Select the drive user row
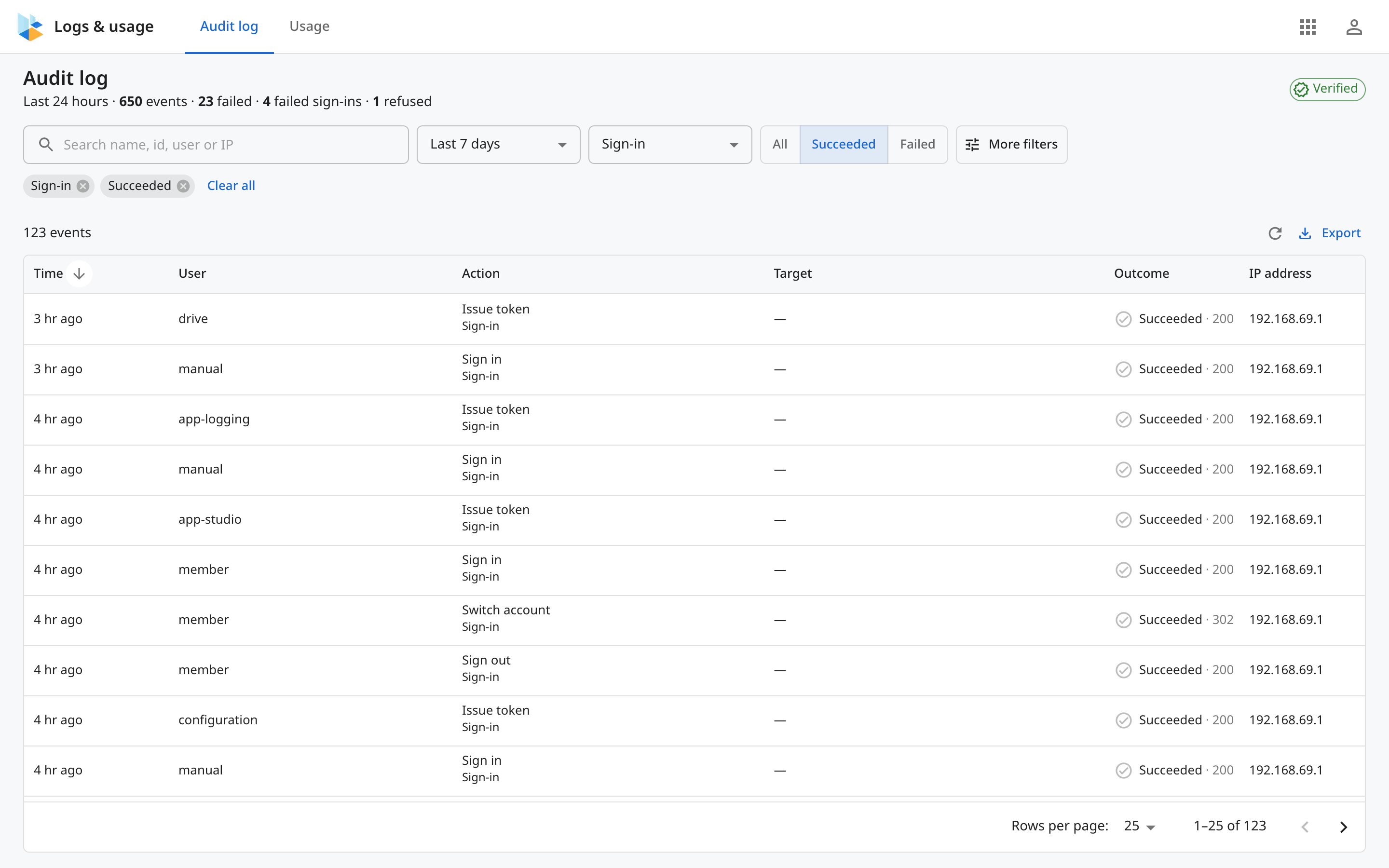This screenshot has height=868, width=1389. [694, 319]
